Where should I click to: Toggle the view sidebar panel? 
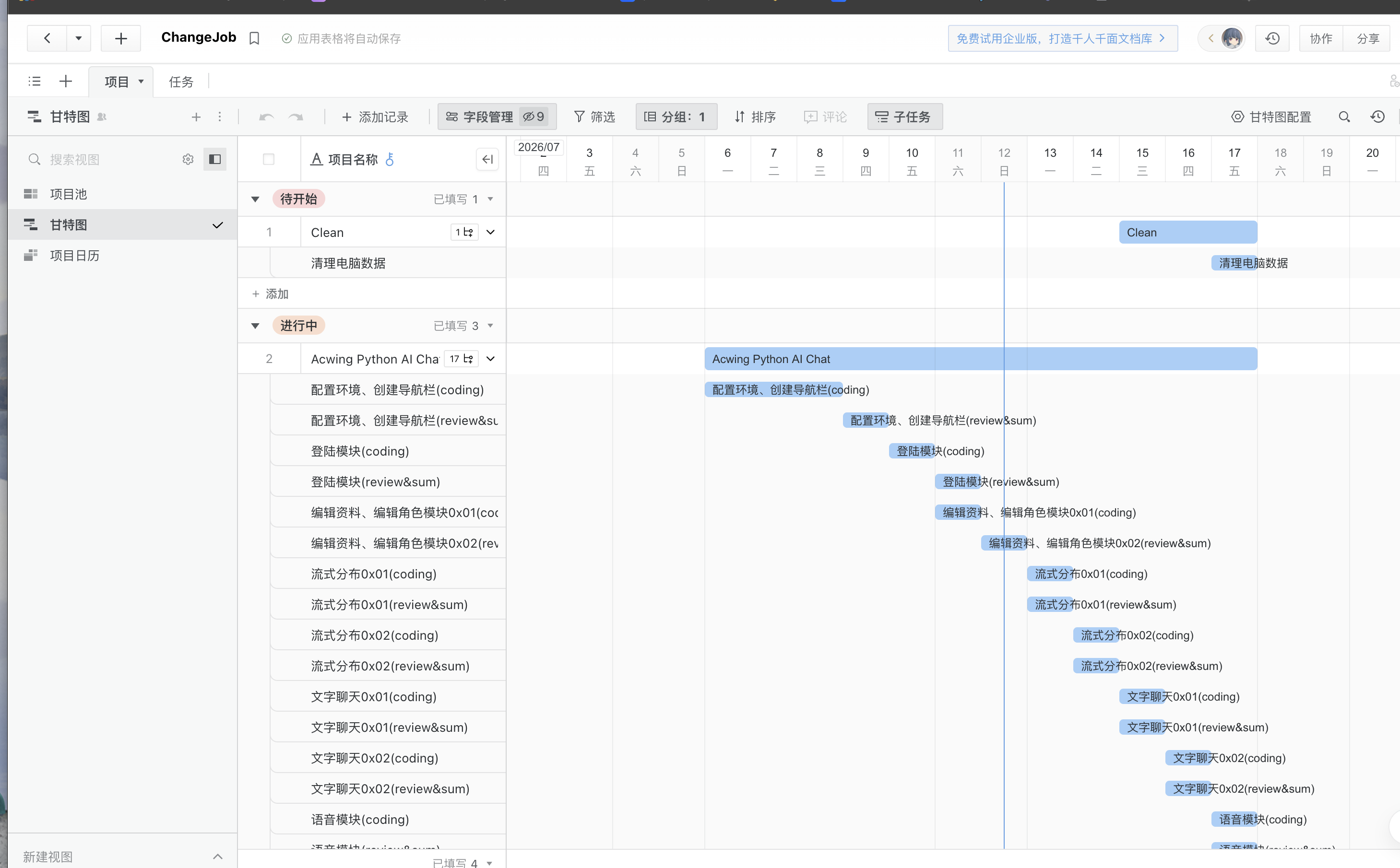point(215,160)
